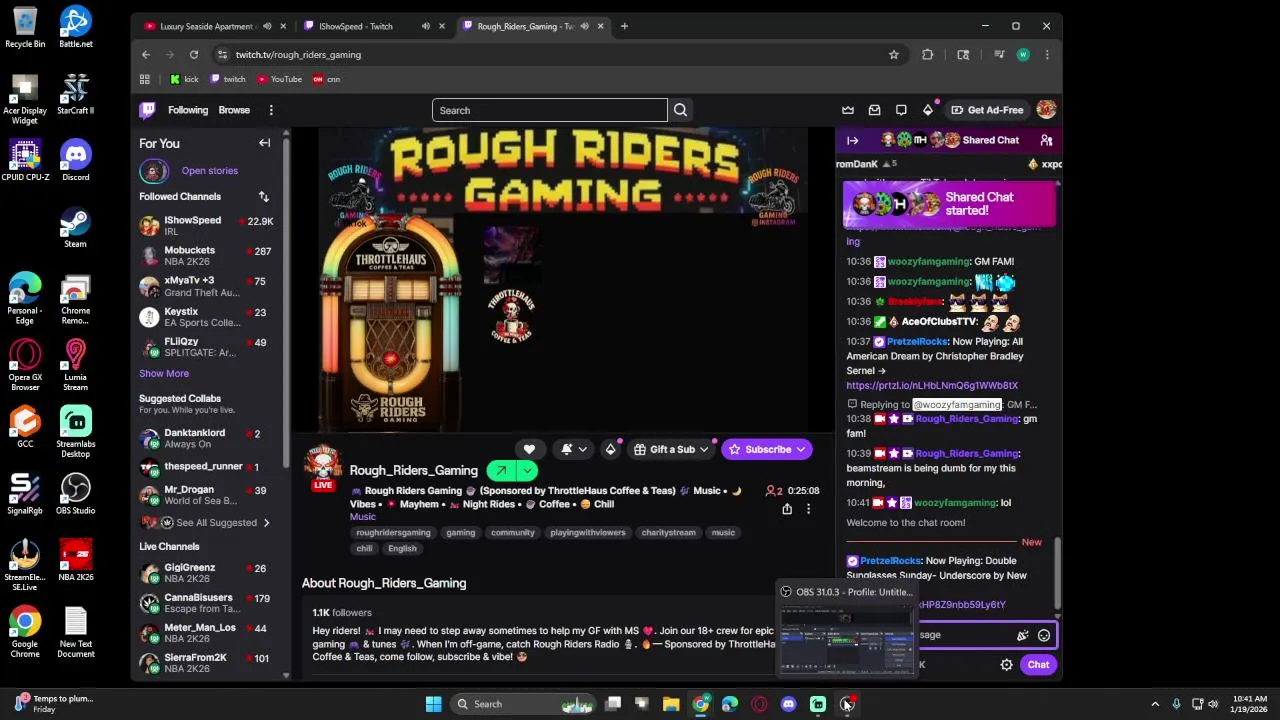Viewport: 1280px width, 720px height.
Task: Mute the IShowSpeed browser tab
Action: [425, 26]
